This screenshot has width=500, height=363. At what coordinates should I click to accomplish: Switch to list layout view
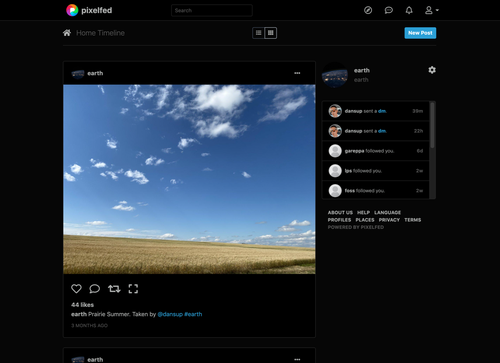tap(258, 33)
